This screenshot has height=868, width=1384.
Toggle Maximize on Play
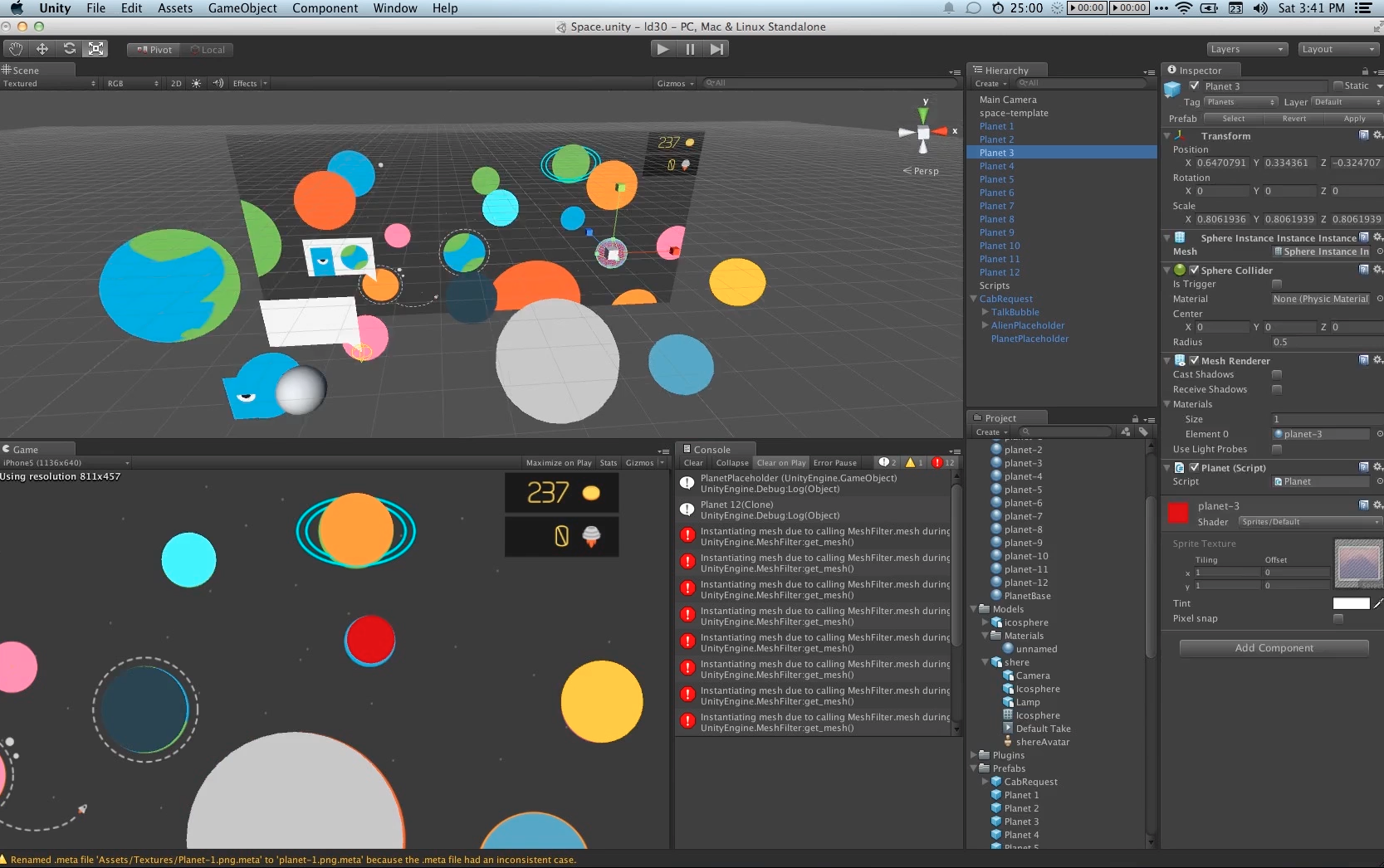[x=559, y=462]
